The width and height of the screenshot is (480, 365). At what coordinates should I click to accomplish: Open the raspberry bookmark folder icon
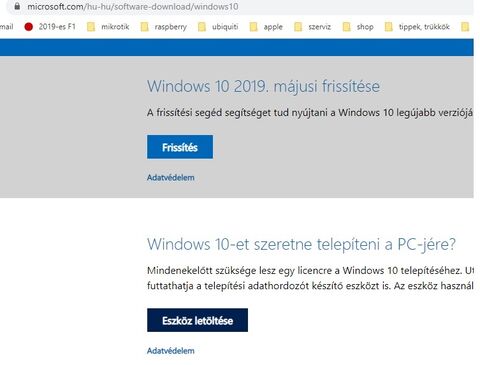pyautogui.click(x=144, y=27)
